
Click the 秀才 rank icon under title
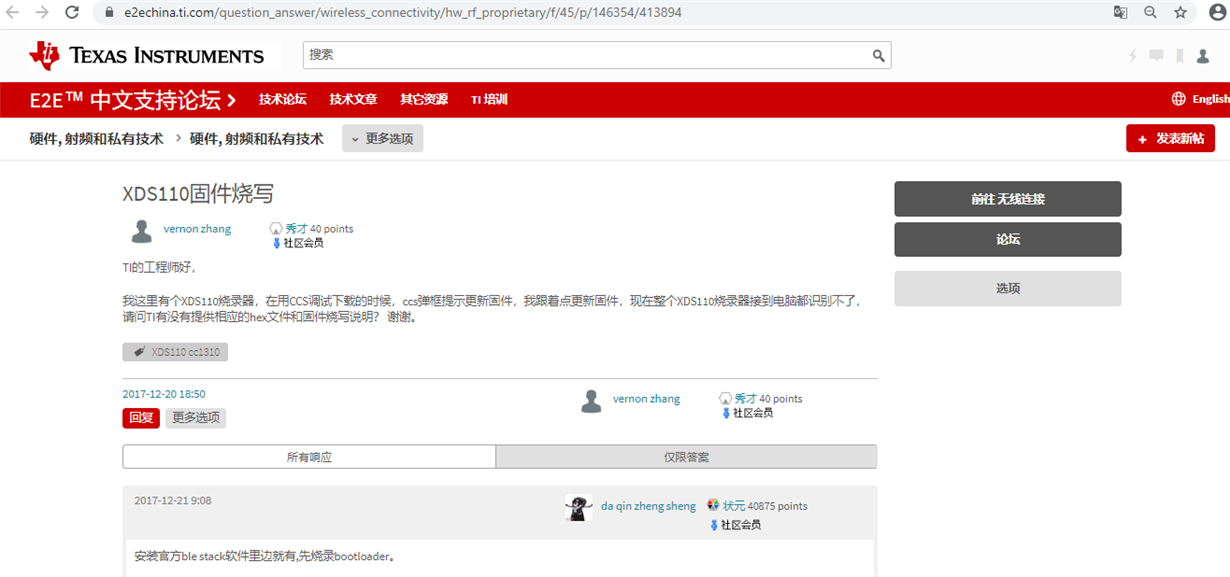click(x=276, y=229)
